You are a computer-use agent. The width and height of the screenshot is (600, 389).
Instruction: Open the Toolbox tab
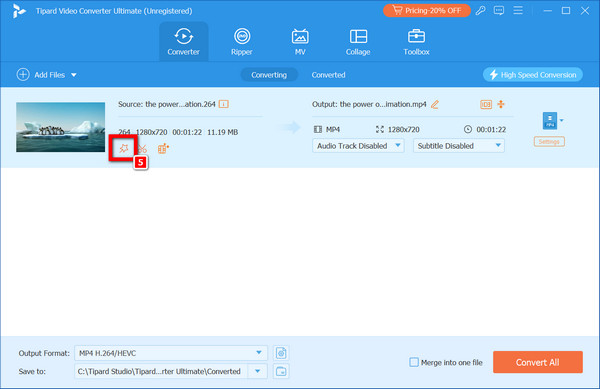click(416, 41)
